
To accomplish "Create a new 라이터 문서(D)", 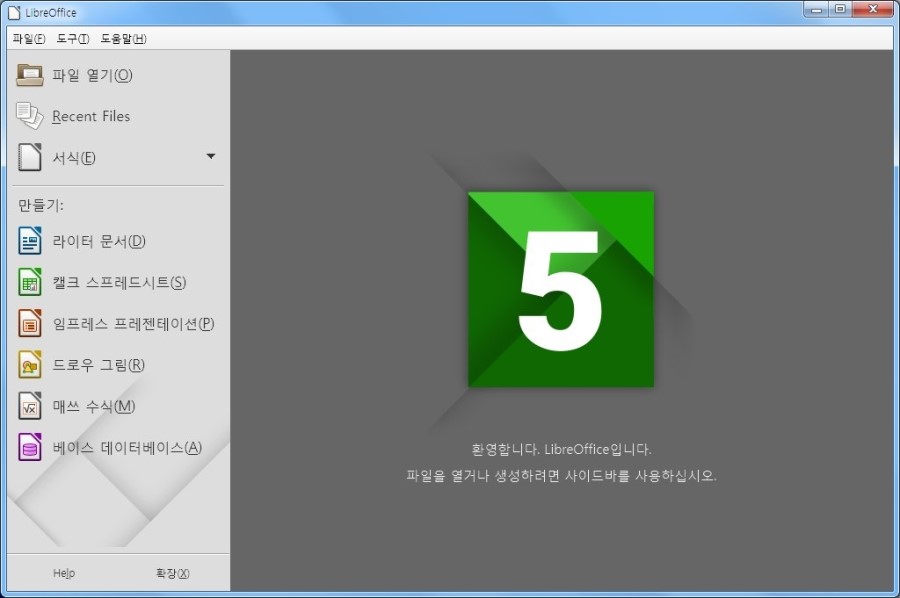I will click(99, 241).
